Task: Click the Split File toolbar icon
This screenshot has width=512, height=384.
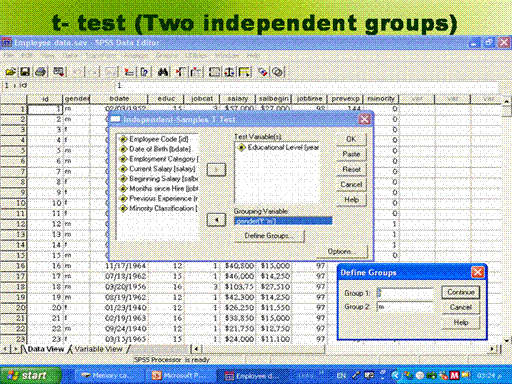Action: 214,72
